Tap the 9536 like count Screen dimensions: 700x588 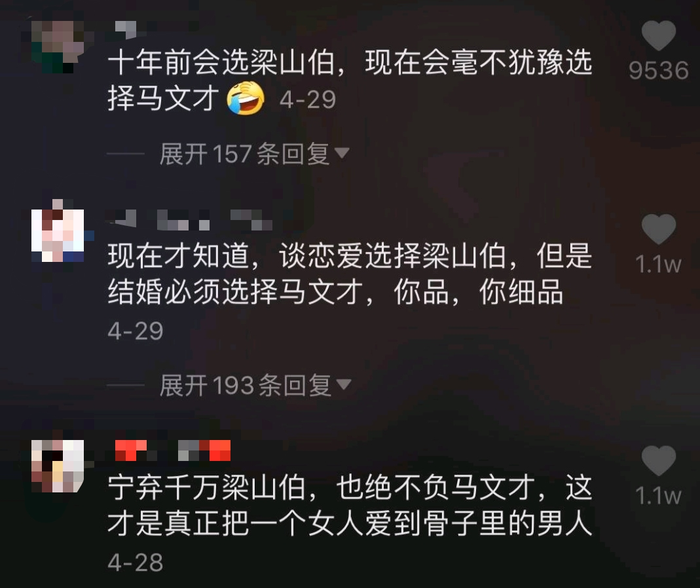(658, 71)
